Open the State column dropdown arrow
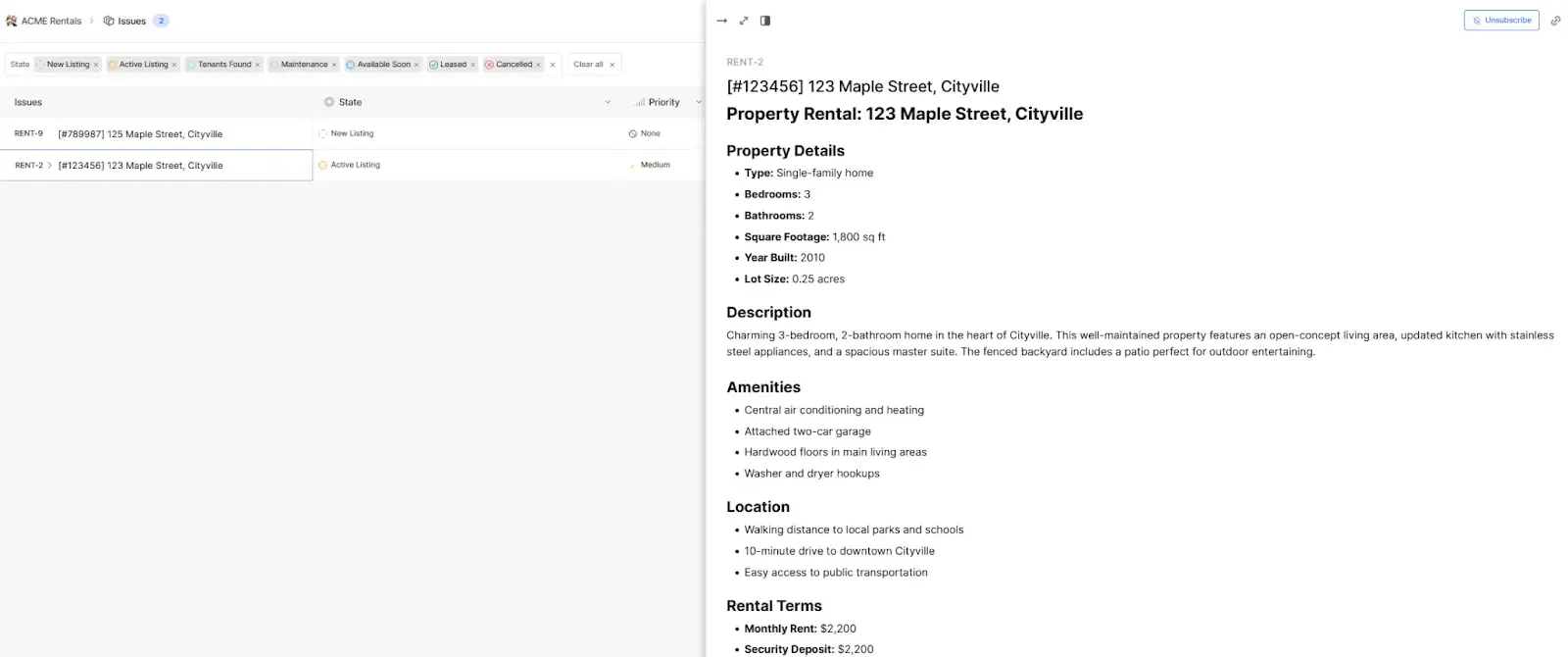Screen dimensions: 1568x657 tap(608, 102)
